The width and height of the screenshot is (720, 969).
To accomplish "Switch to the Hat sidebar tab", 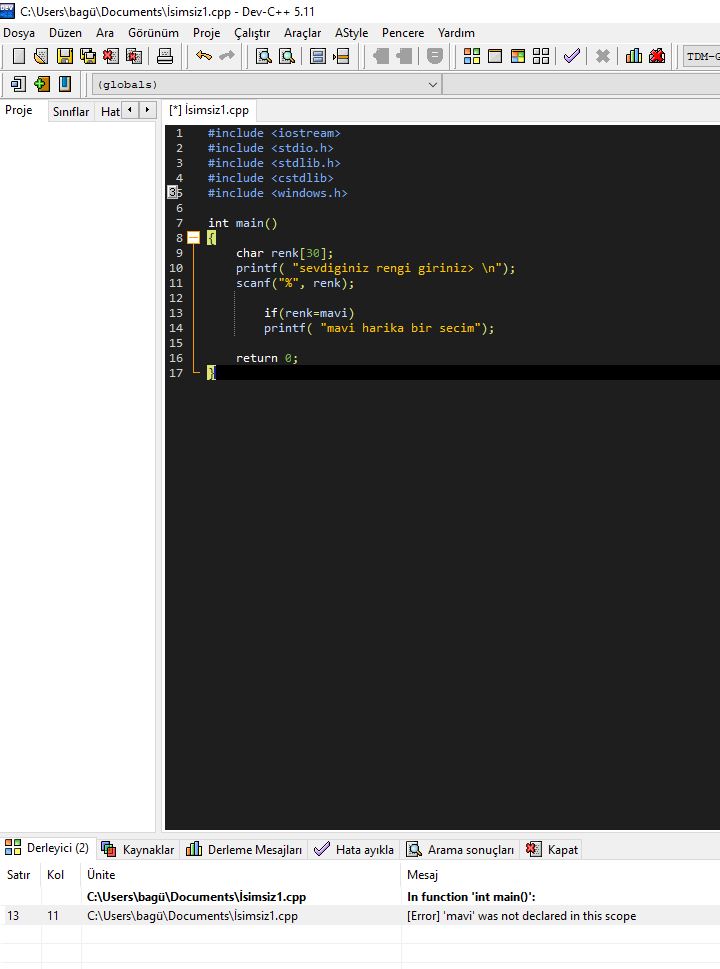I will [110, 111].
